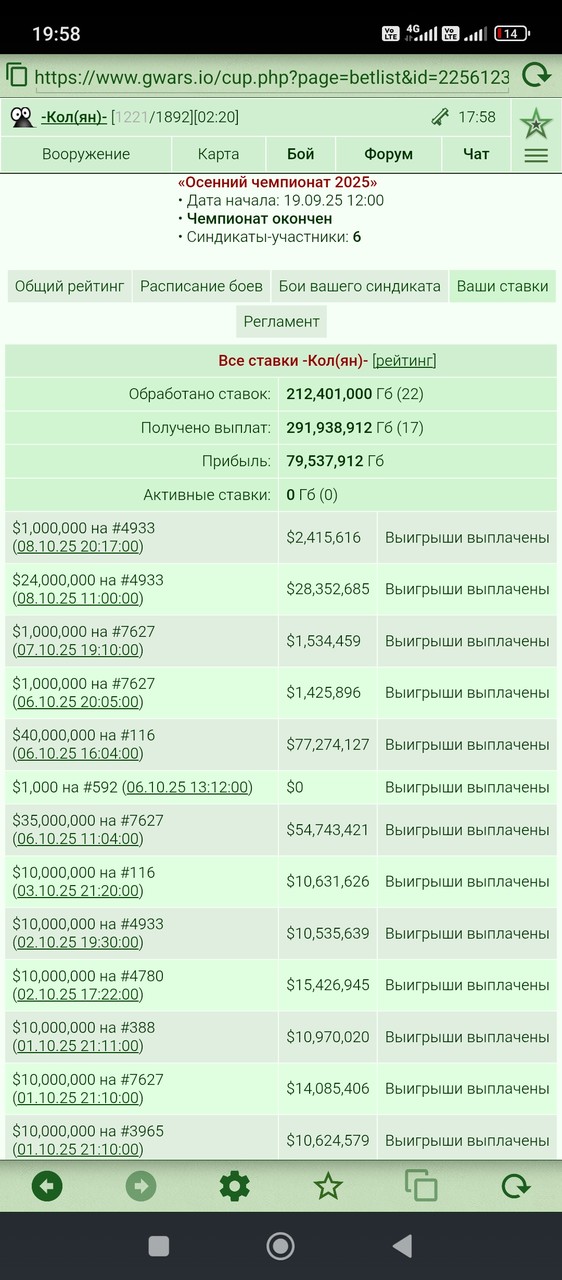Open the Регламент button
562x1280 pixels.
281,321
